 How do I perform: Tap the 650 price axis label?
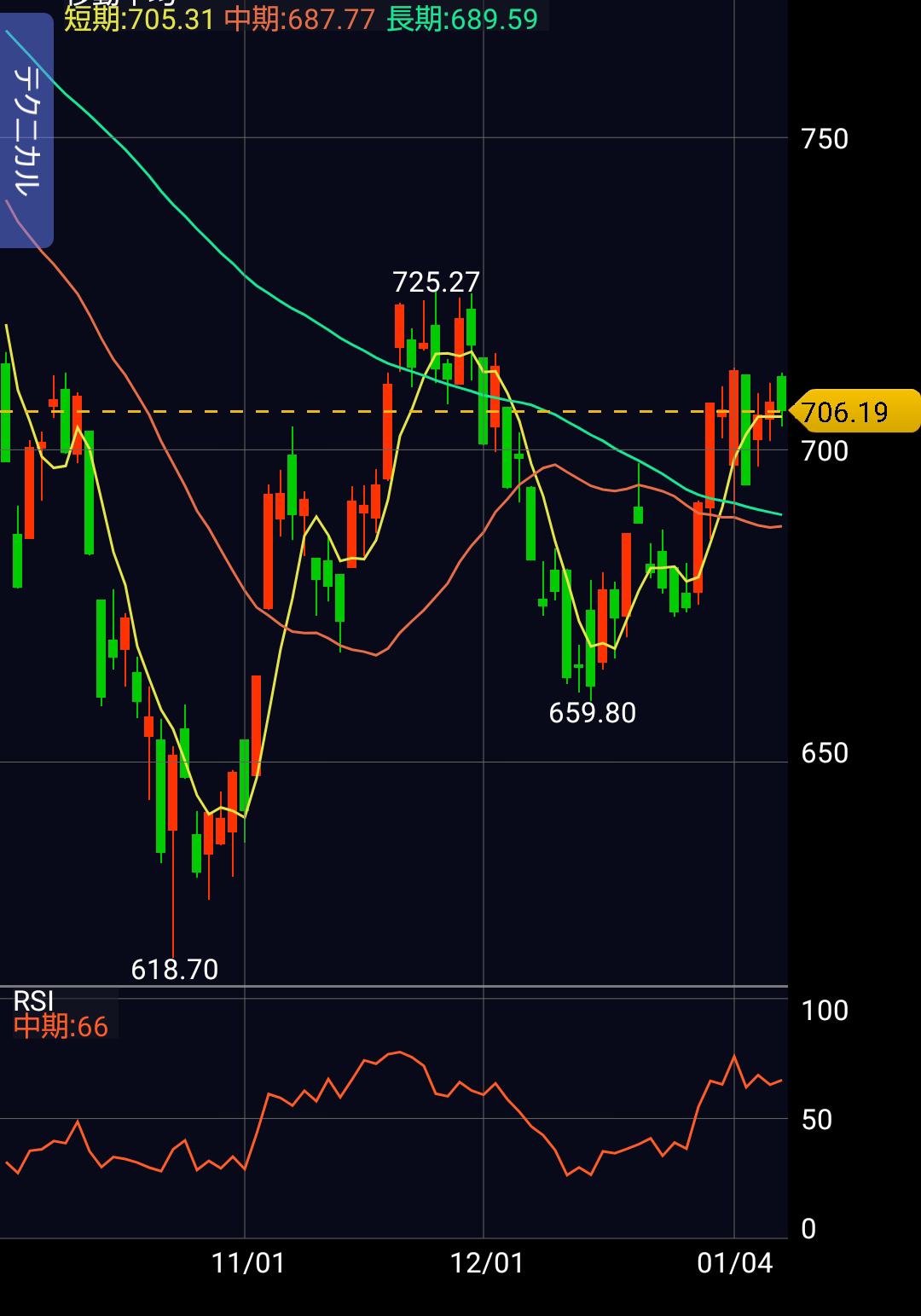825,753
